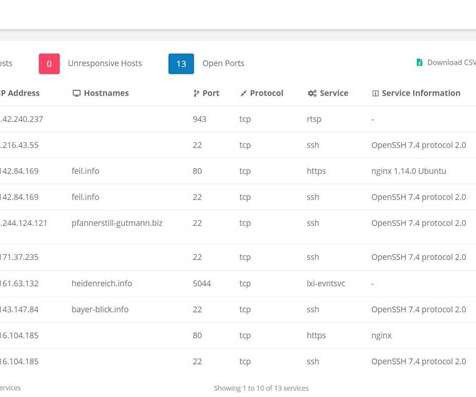Sort by the Port column header
The image size is (476, 397).
coord(206,93)
